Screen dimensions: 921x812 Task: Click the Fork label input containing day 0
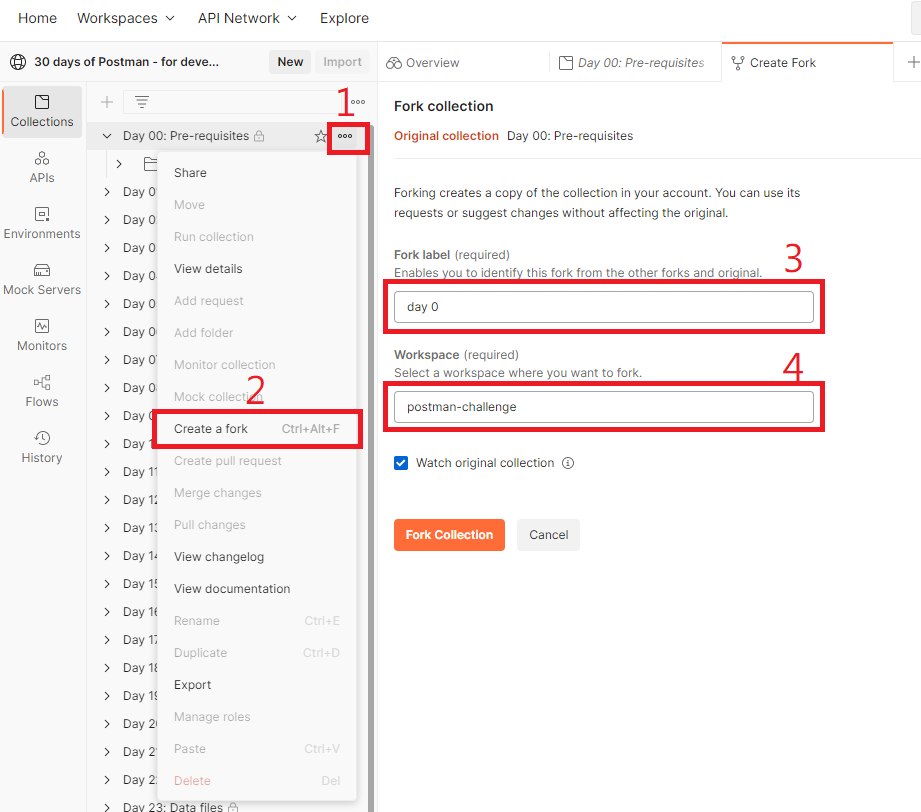click(x=603, y=307)
